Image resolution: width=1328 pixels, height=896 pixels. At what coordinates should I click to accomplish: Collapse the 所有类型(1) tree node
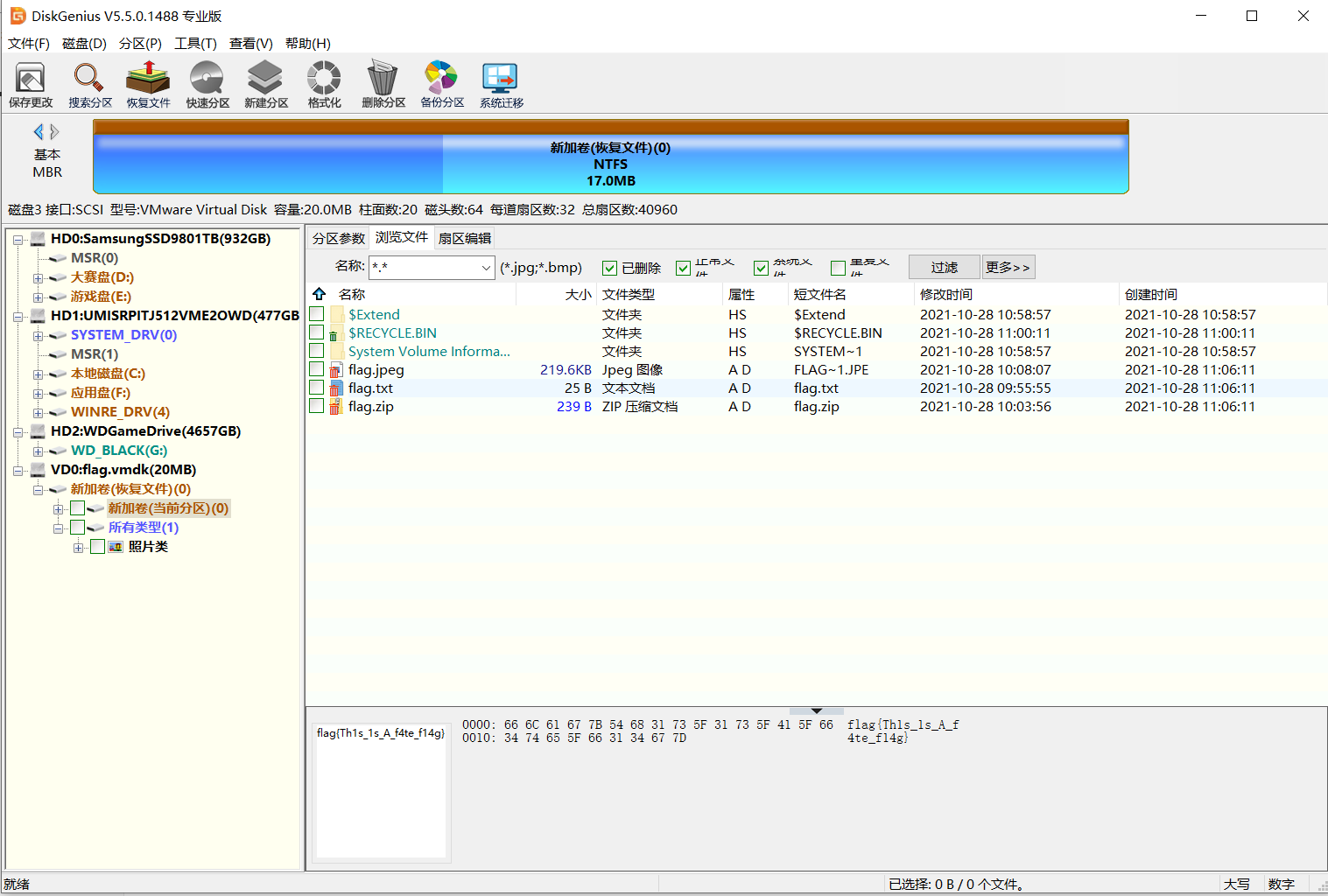click(59, 528)
